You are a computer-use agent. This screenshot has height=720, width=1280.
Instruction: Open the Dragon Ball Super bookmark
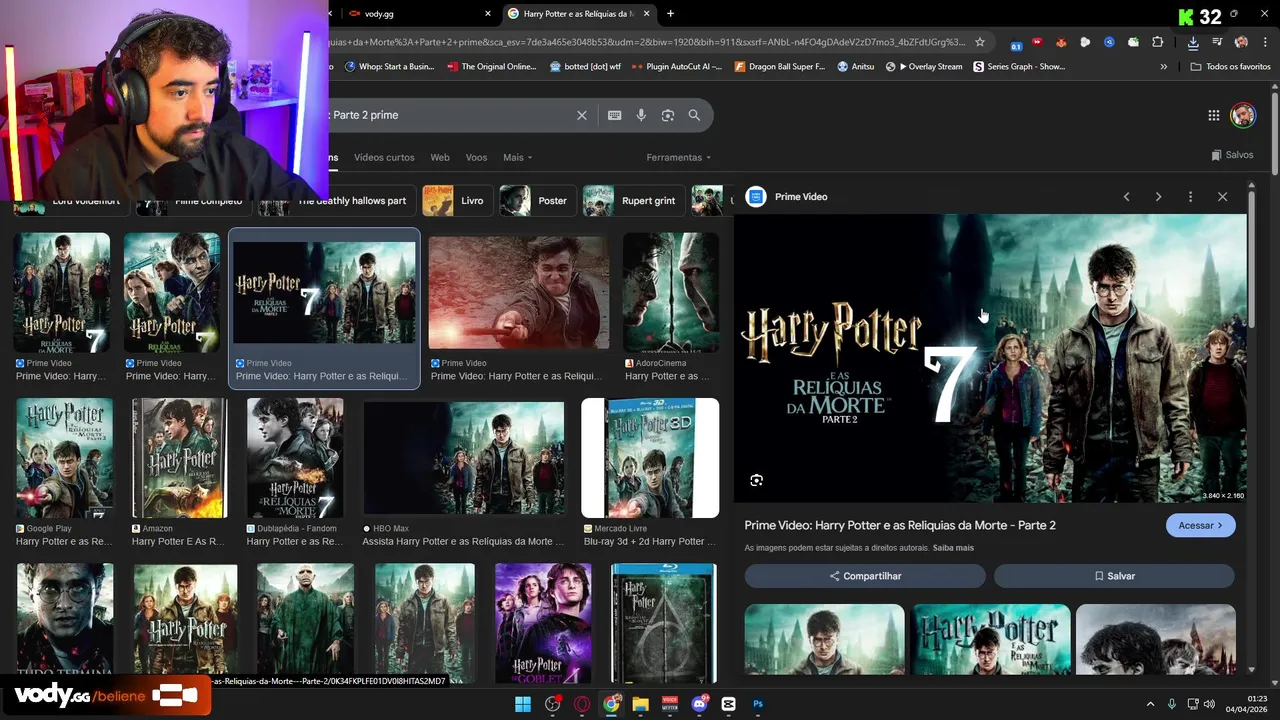tap(780, 67)
